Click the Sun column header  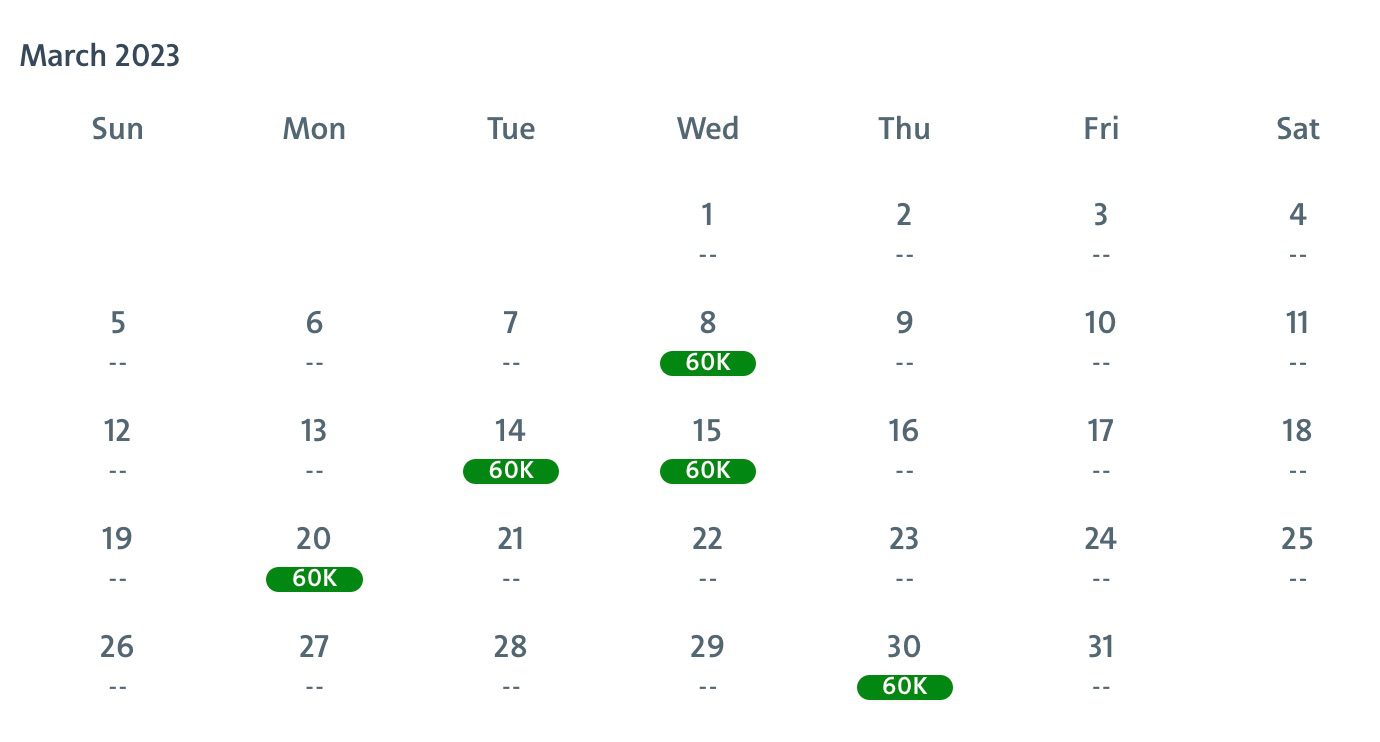tap(117, 128)
